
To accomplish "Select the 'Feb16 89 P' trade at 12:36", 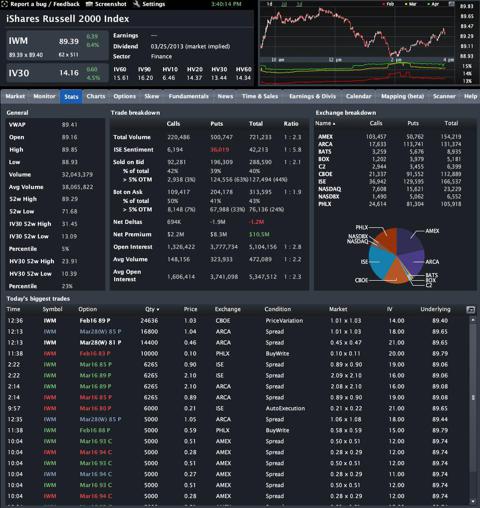I will [x=236, y=320].
